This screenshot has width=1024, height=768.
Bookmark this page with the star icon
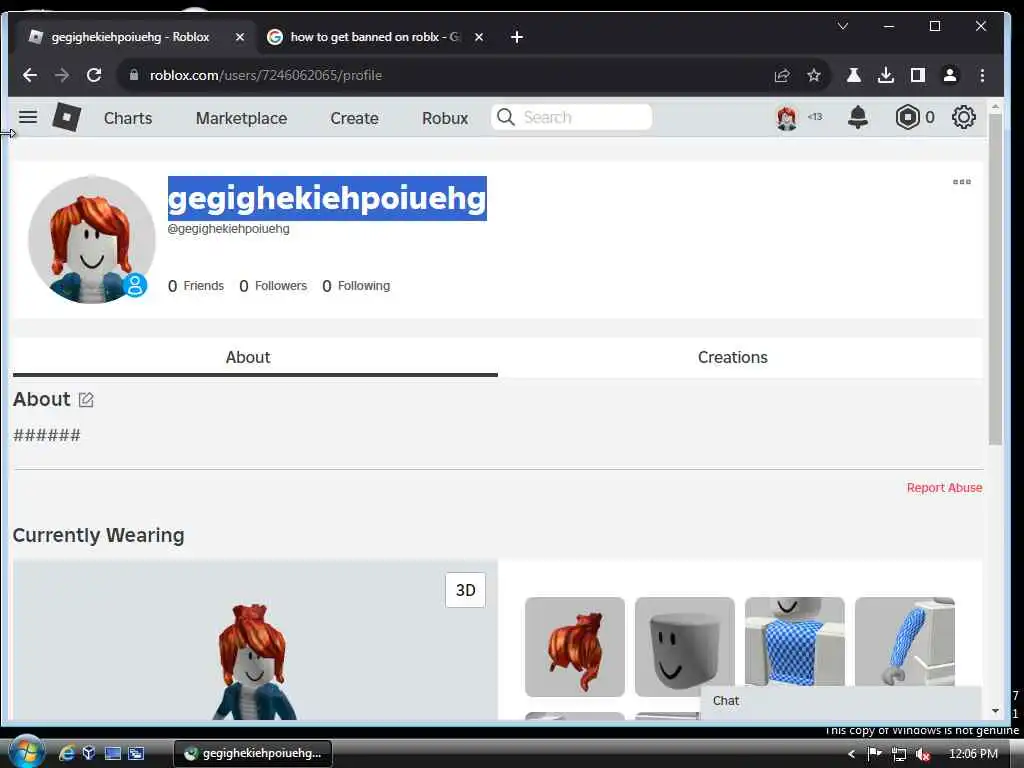coord(814,75)
